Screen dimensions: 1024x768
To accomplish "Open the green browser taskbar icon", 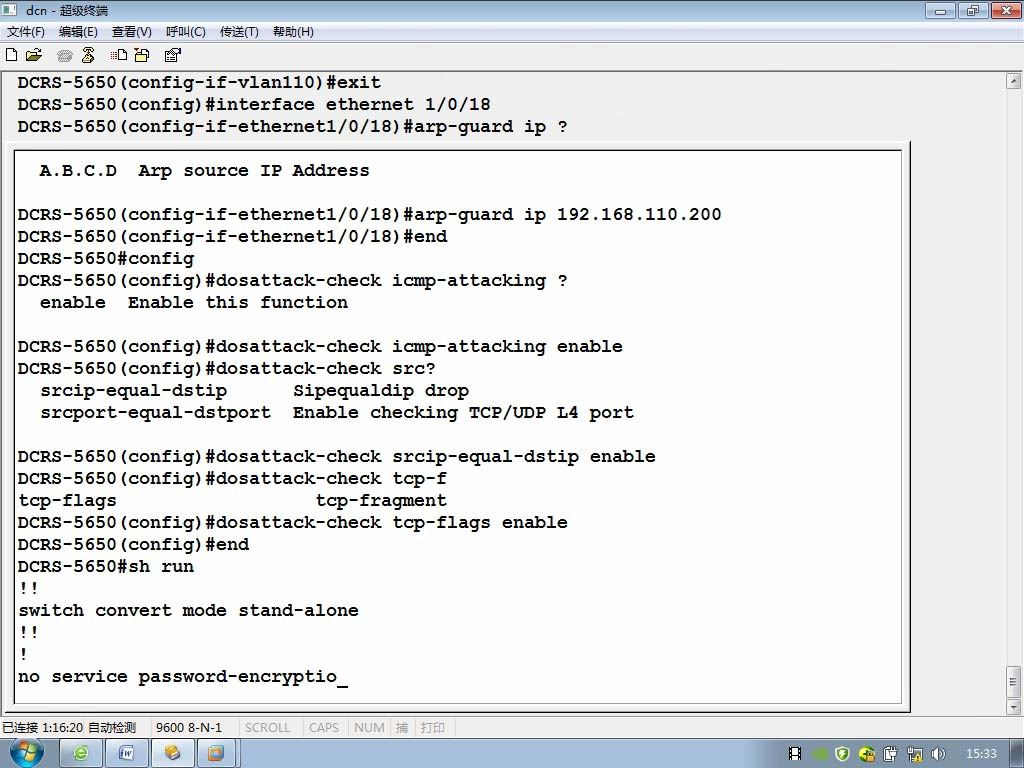I will pos(81,754).
